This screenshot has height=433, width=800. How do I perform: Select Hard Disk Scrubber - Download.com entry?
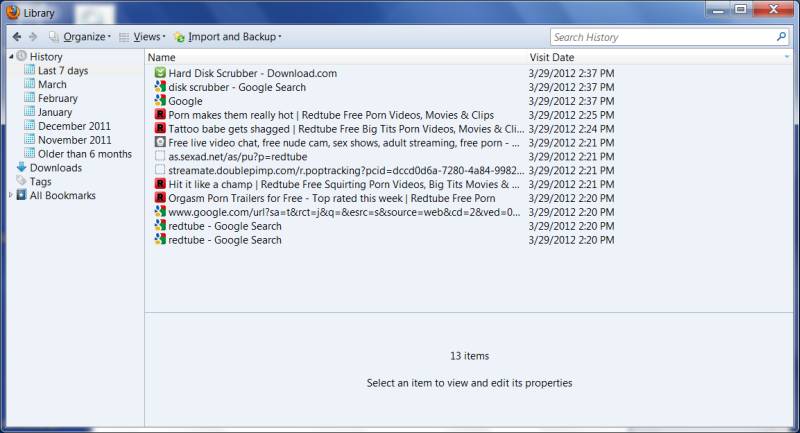point(253,73)
